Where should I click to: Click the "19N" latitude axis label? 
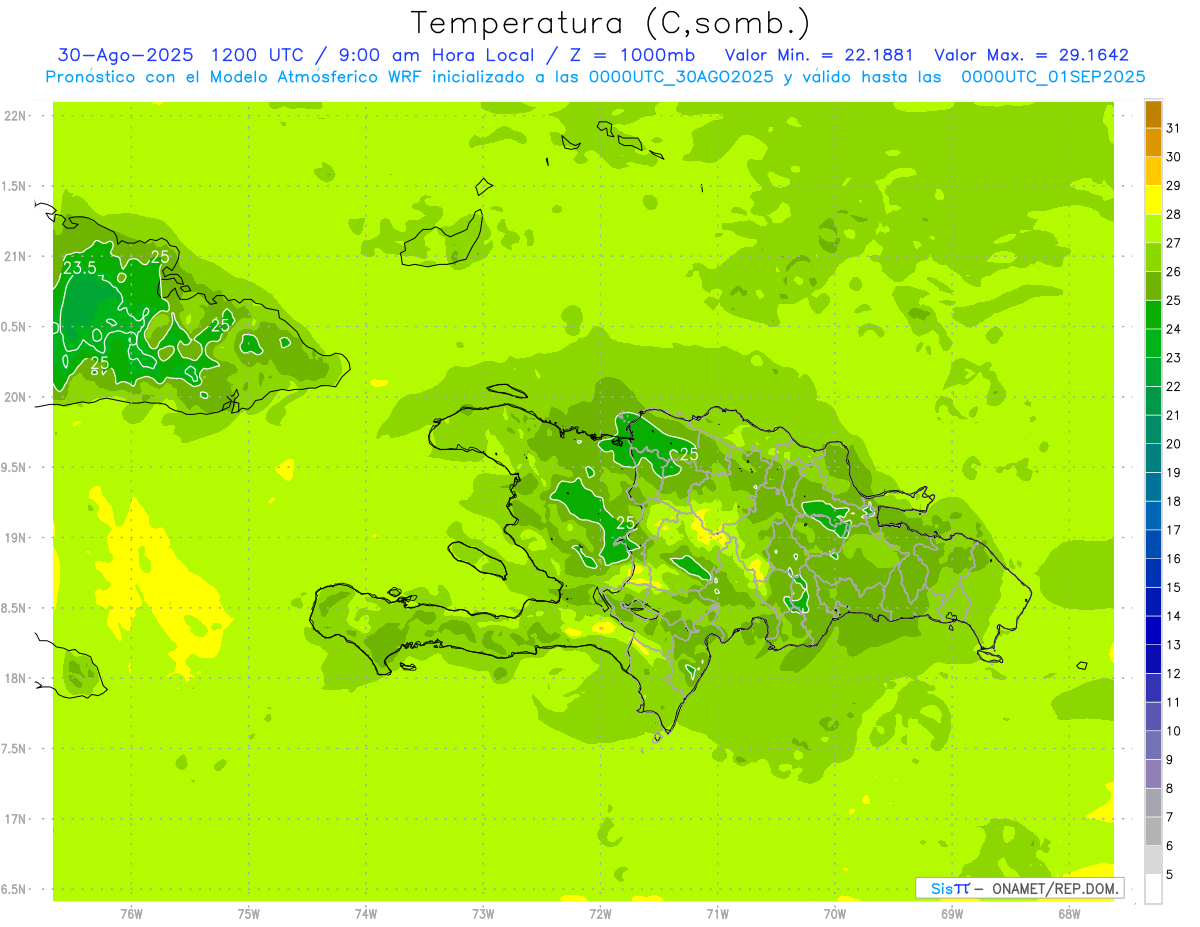click(16, 538)
